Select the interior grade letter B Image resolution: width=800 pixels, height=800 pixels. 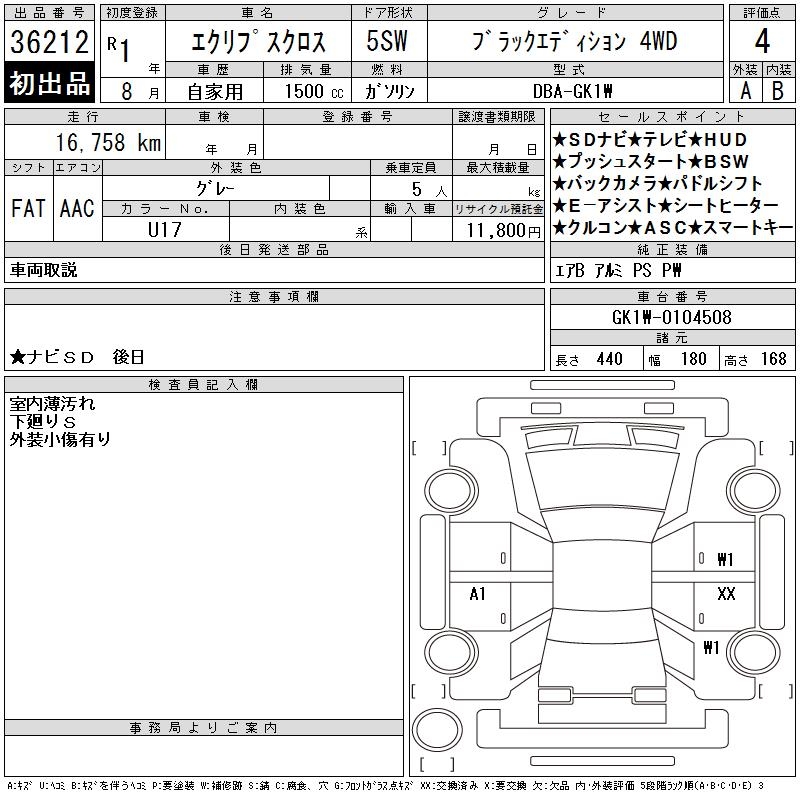pyautogui.click(x=778, y=90)
